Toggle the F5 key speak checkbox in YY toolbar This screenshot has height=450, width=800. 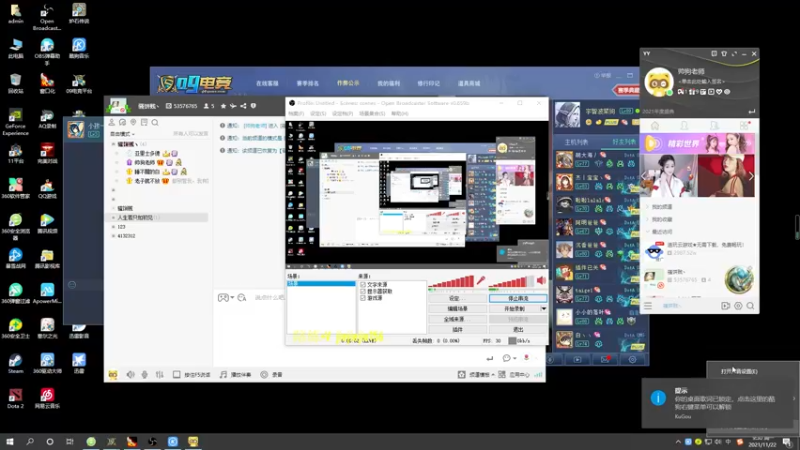(x=177, y=374)
